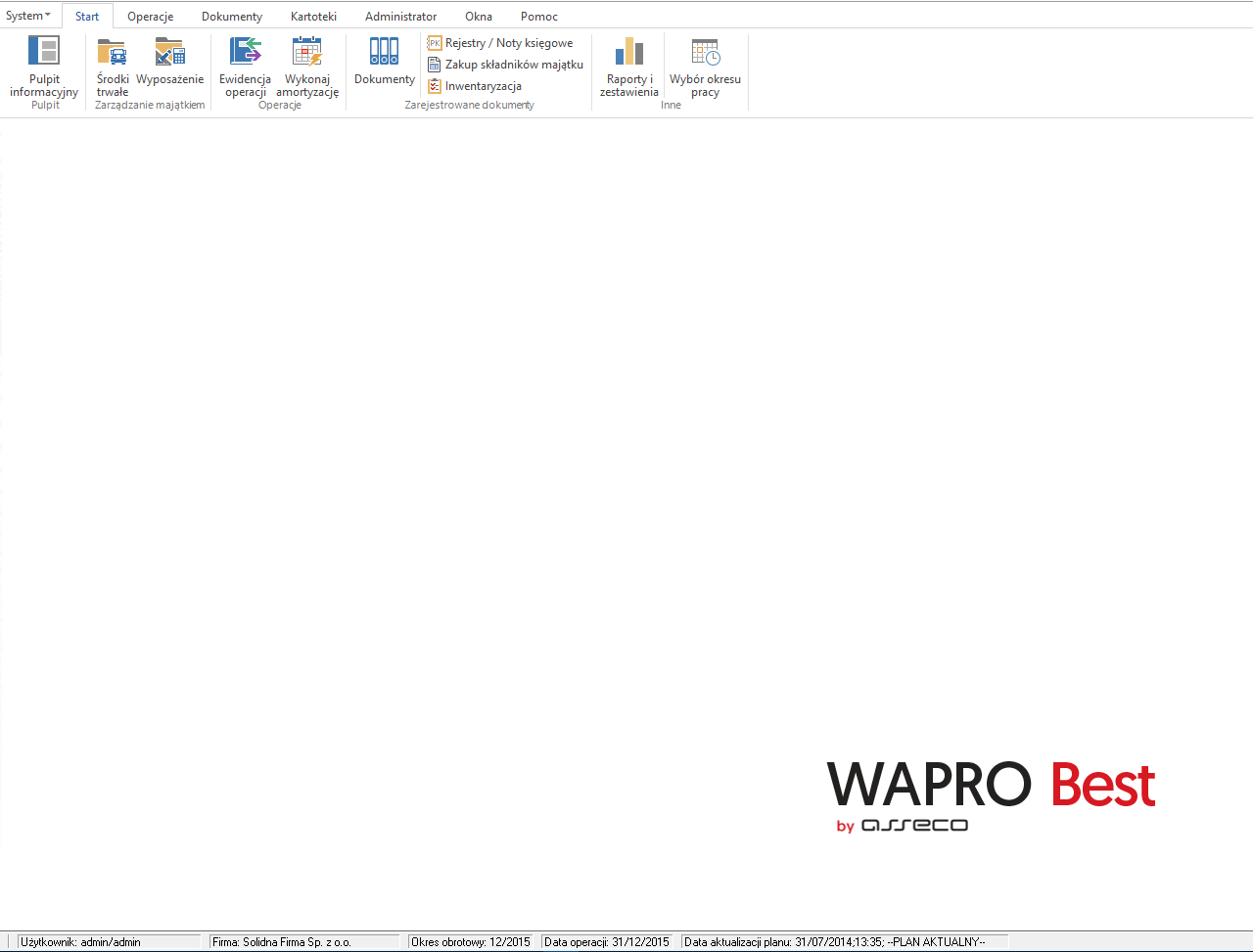Click the Inwentaryzacja checklist icon

(435, 86)
